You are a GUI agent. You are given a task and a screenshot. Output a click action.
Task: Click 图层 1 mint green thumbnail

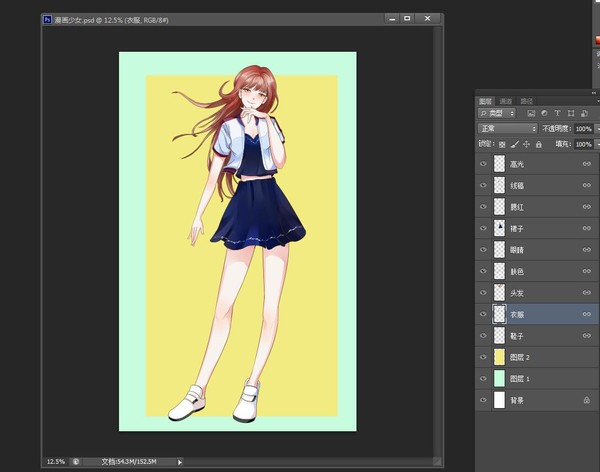[x=499, y=379]
